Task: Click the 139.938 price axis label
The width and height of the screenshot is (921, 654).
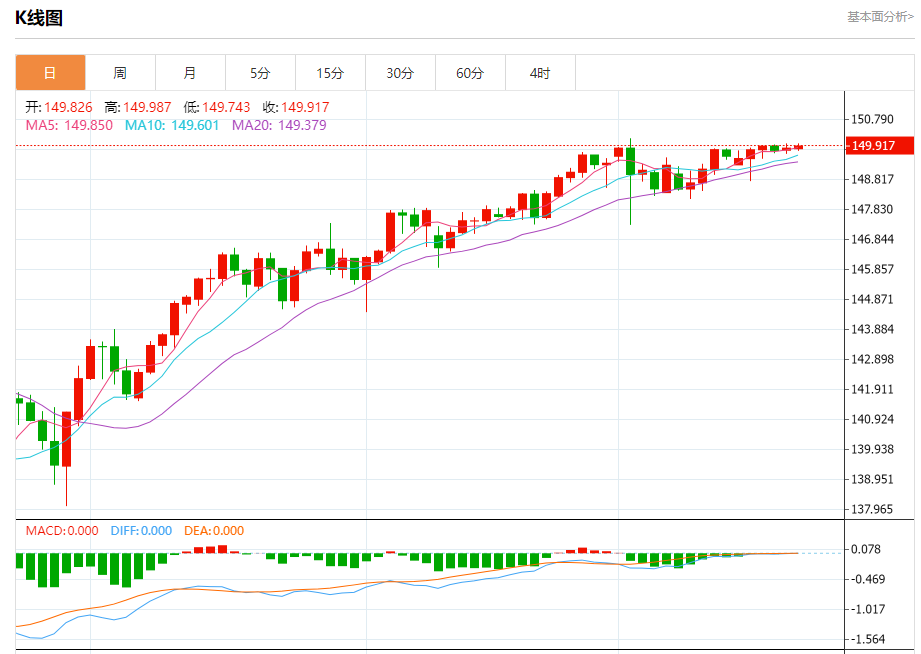Action: (x=872, y=449)
